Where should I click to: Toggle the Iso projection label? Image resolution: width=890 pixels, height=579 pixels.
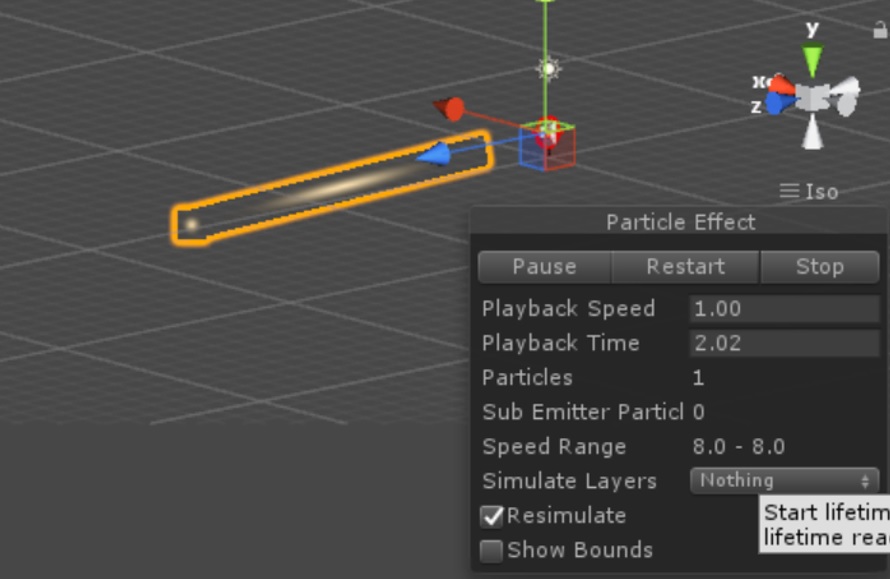pyautogui.click(x=810, y=191)
